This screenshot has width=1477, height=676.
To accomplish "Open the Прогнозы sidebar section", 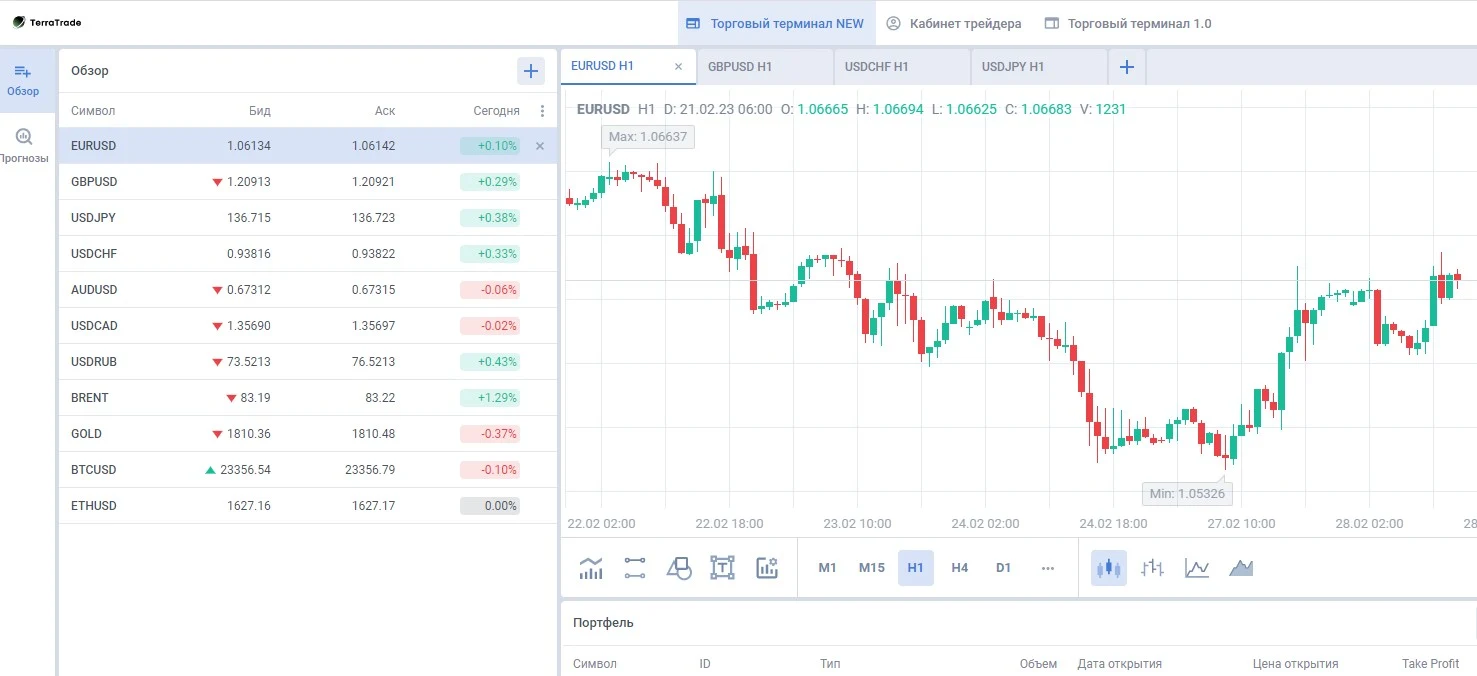I will click(x=24, y=146).
